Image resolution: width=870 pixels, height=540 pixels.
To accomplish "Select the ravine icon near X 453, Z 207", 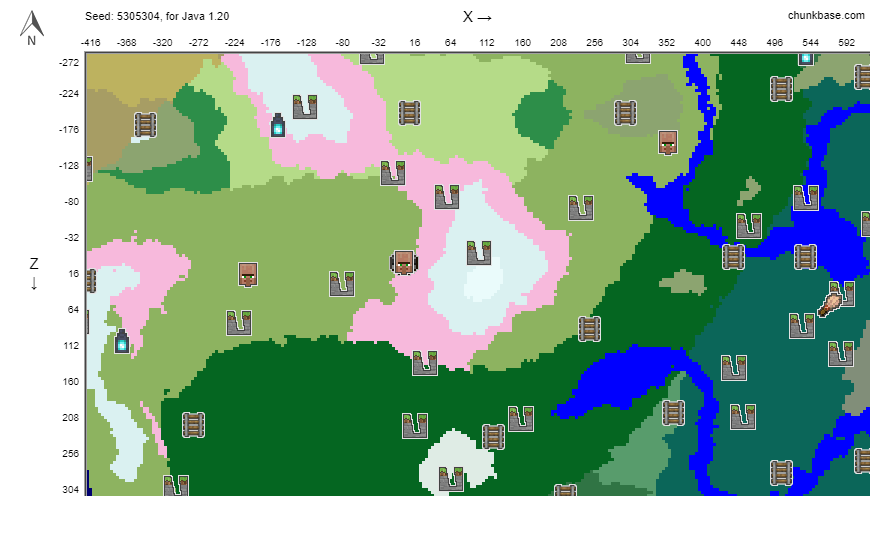I will (743, 417).
